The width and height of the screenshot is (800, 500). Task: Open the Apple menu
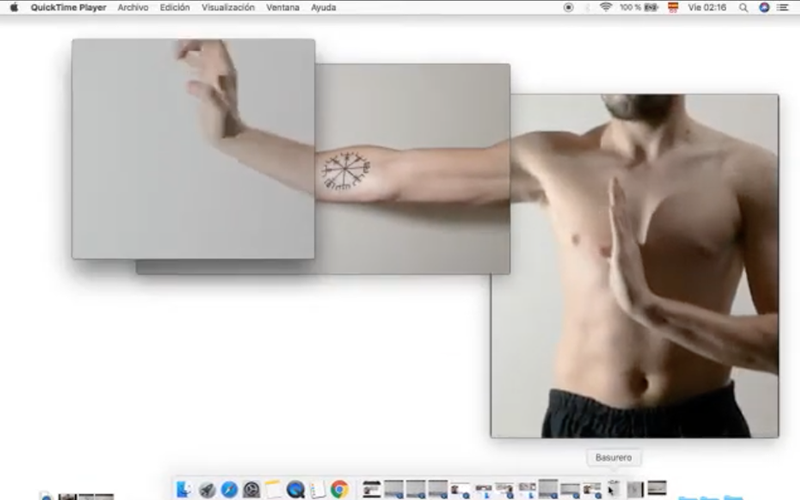coord(14,7)
